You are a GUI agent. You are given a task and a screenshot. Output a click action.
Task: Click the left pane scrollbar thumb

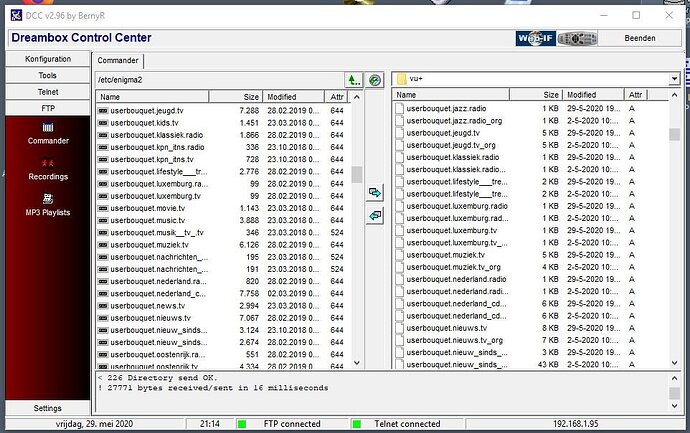coord(357,174)
